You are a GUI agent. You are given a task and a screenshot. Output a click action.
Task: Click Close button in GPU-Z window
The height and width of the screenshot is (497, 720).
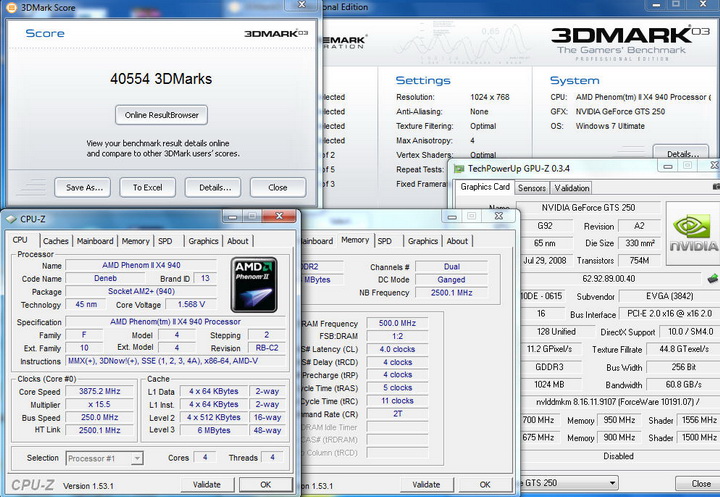pos(698,483)
